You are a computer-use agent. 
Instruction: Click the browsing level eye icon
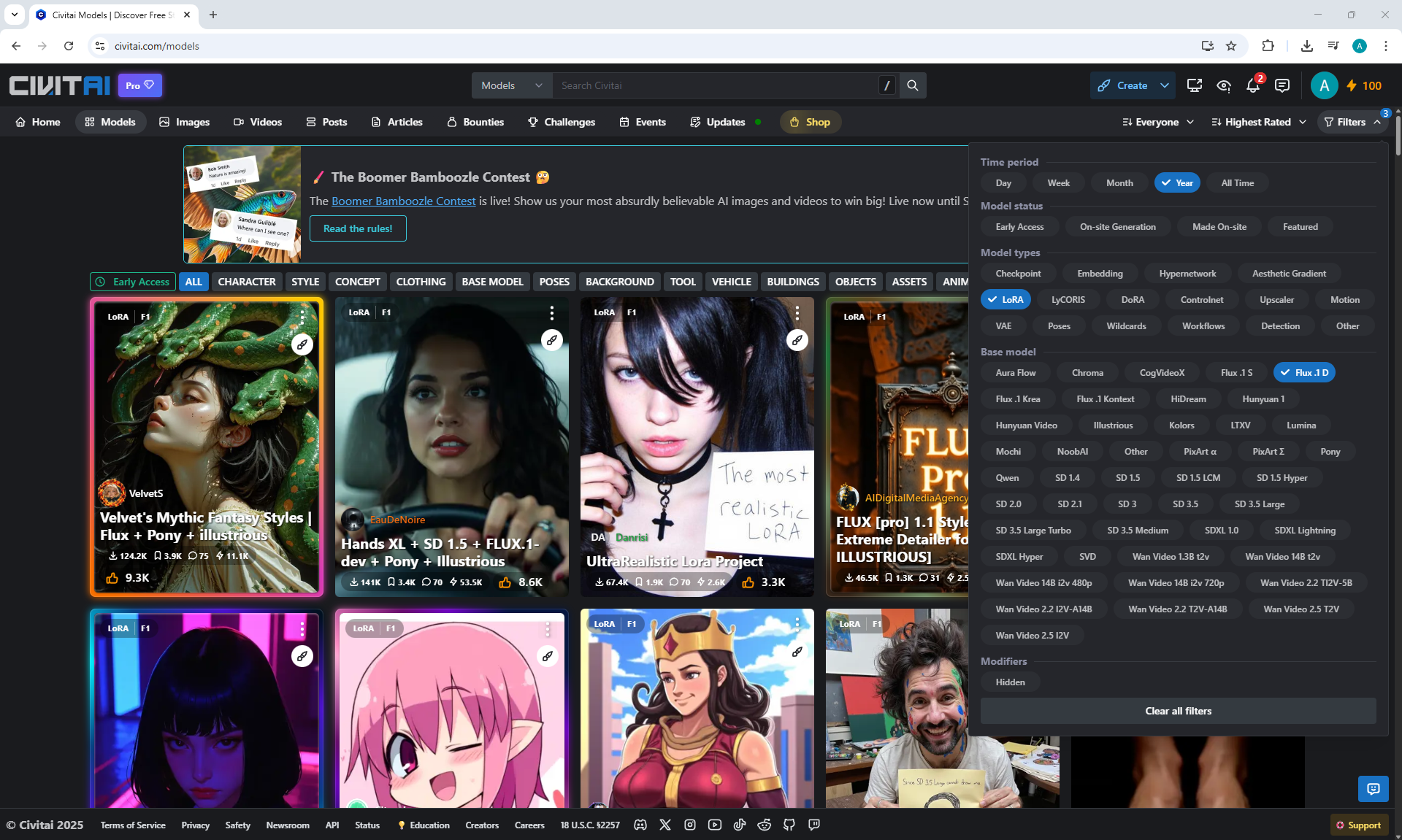coord(1224,86)
